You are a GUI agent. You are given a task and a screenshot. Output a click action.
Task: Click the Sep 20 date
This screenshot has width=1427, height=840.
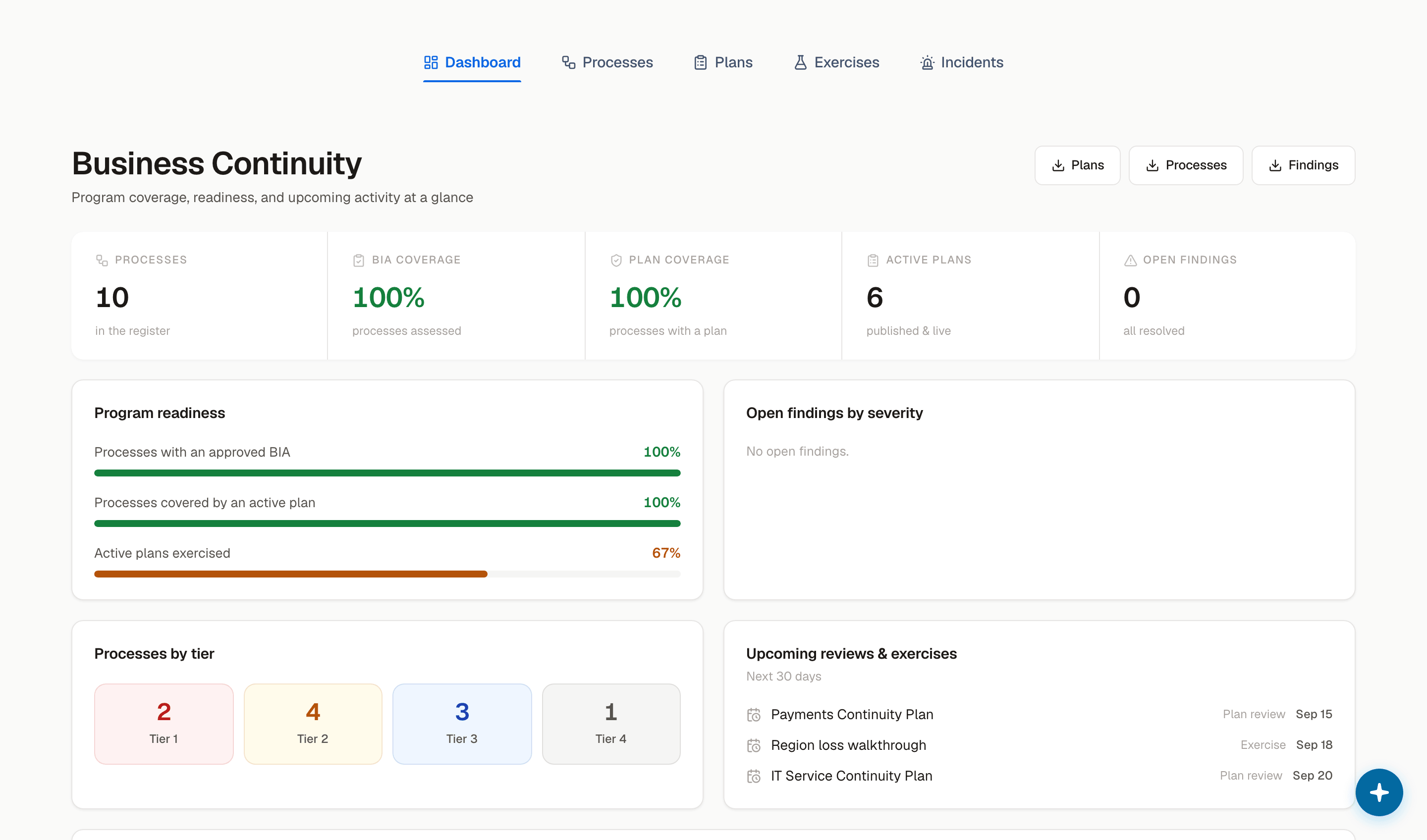[1313, 776]
